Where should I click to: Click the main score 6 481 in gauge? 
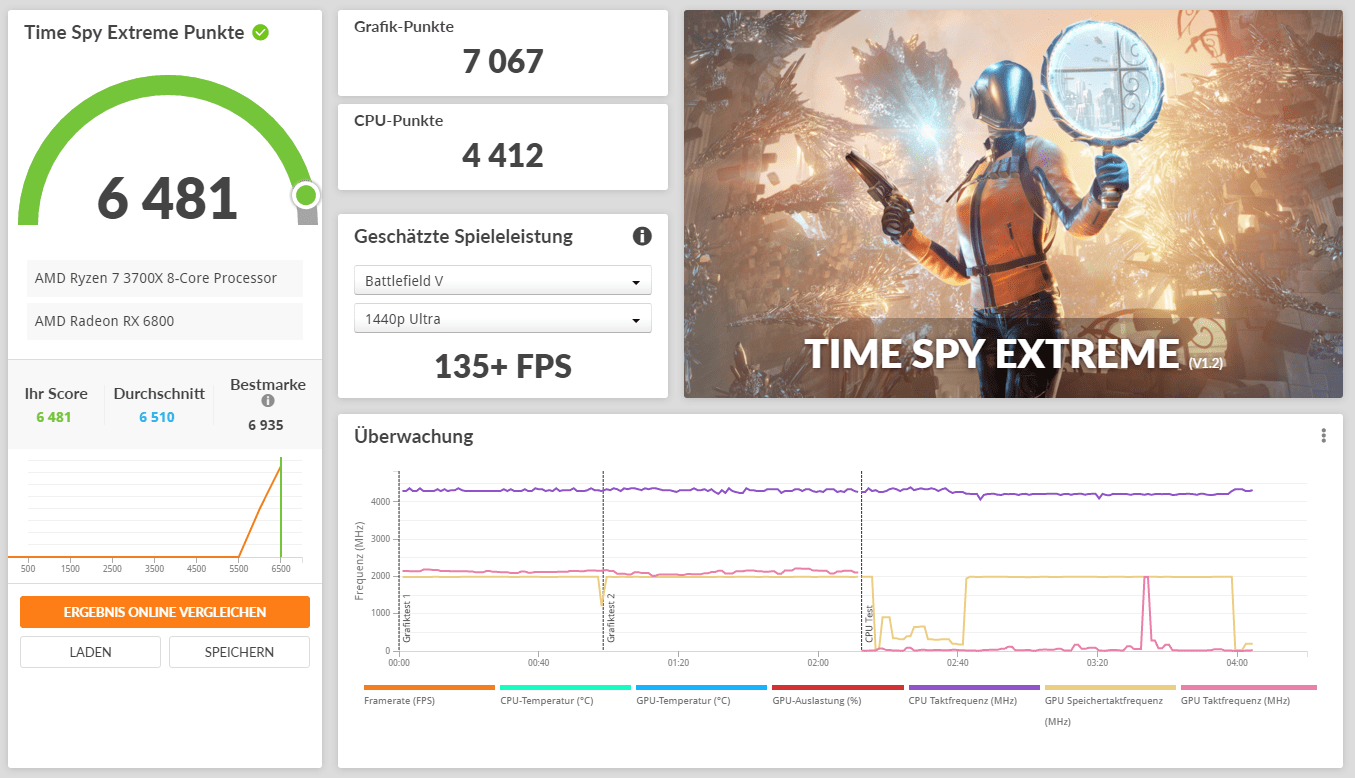tap(167, 198)
